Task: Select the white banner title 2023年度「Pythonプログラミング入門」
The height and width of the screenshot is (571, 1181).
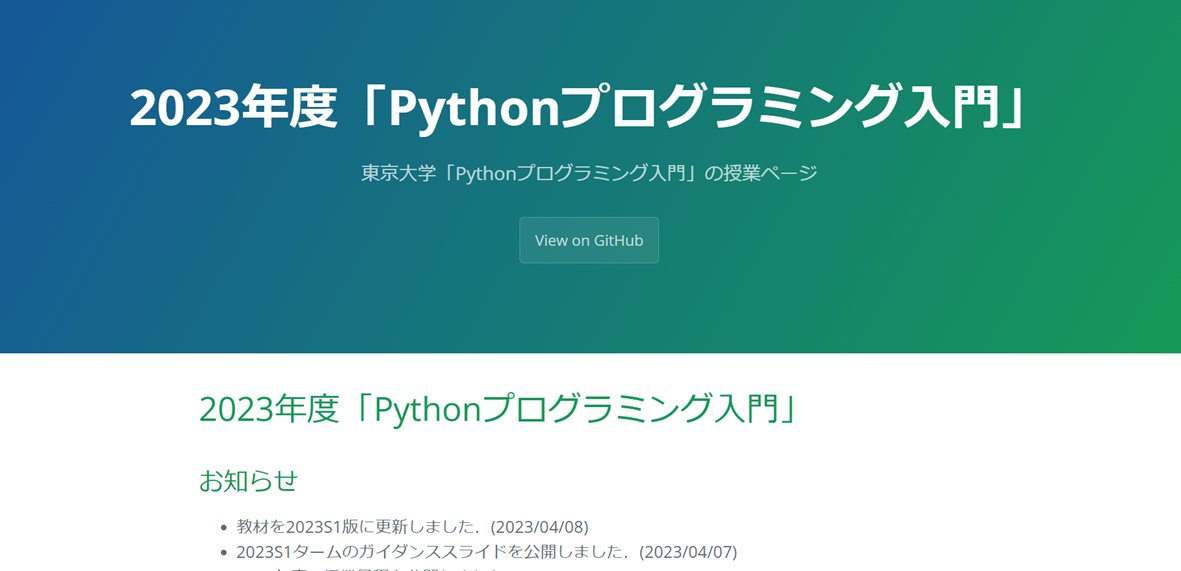Action: (x=578, y=108)
